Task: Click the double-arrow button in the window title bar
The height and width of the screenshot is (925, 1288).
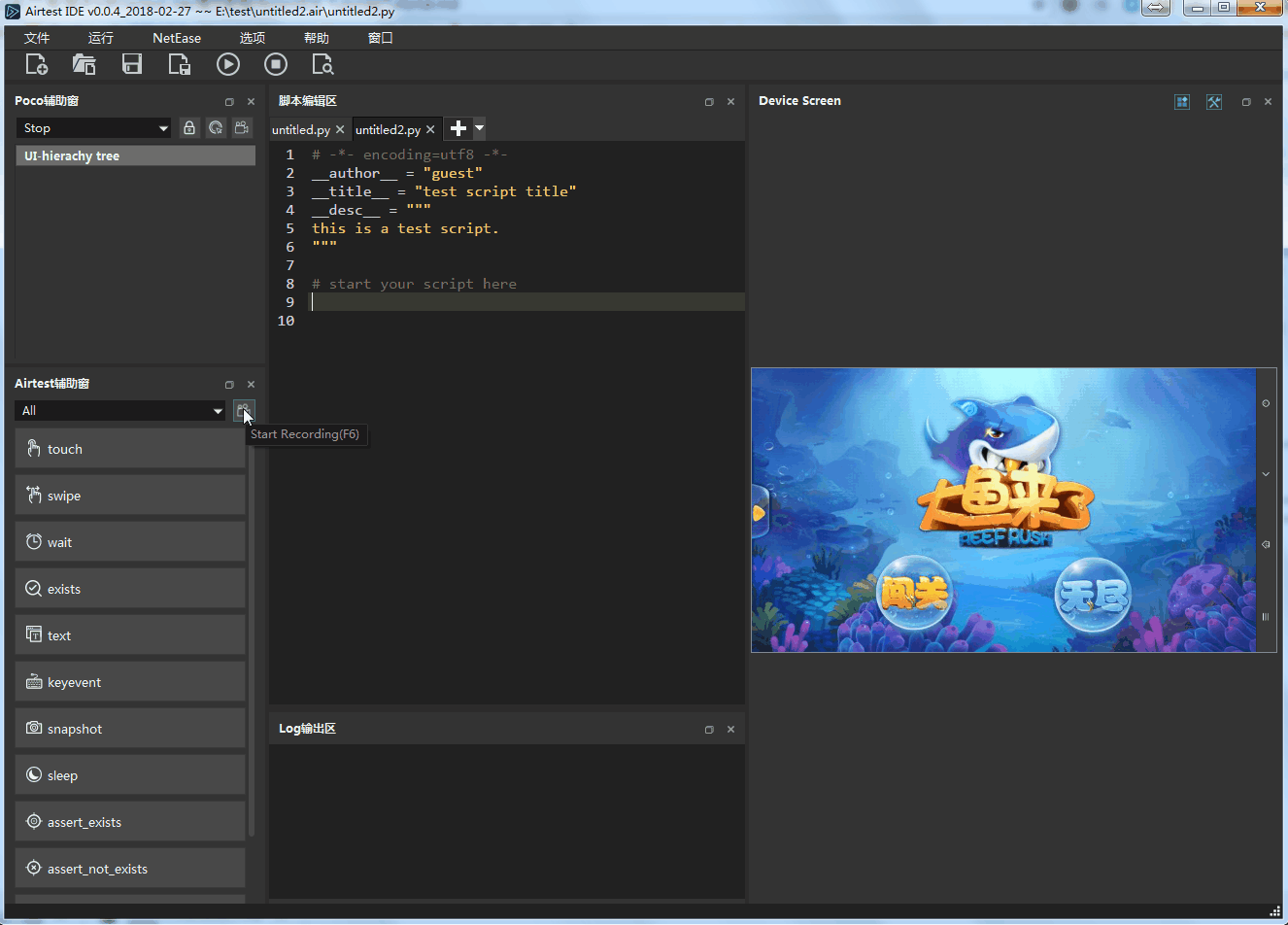Action: [1156, 8]
